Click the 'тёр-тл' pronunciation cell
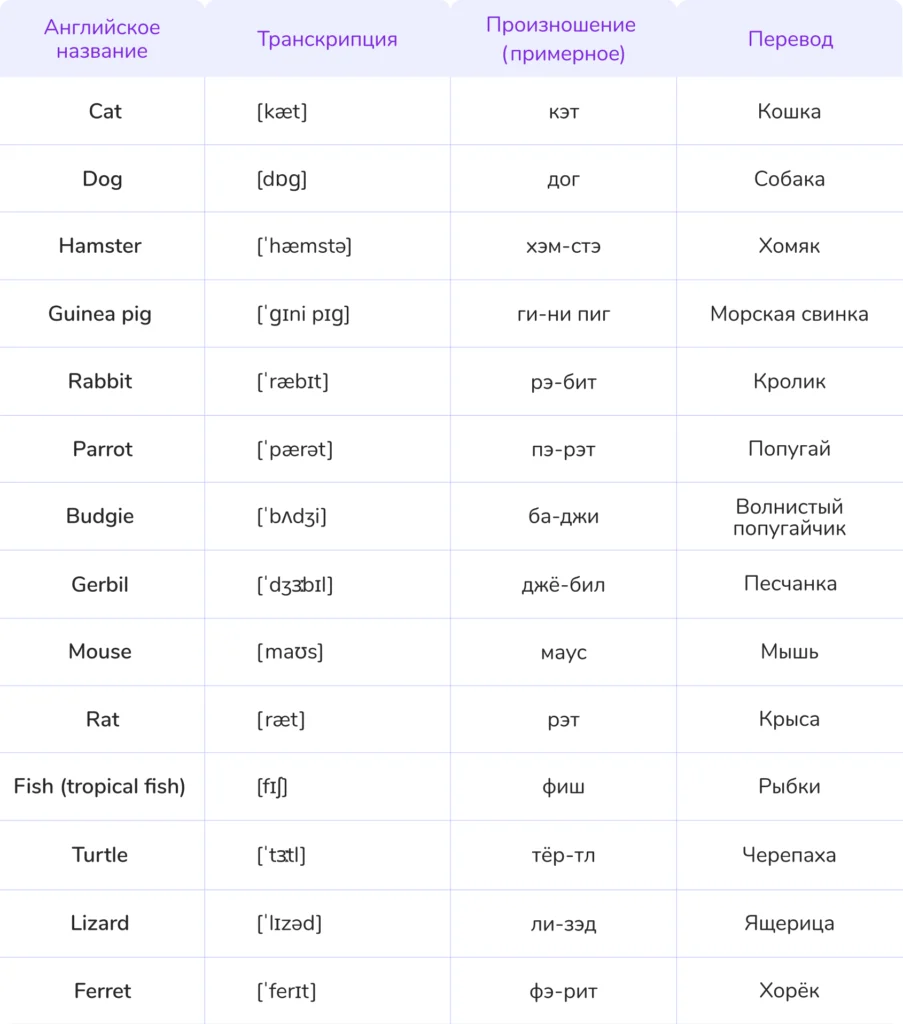The height and width of the screenshot is (1024, 903). click(563, 855)
